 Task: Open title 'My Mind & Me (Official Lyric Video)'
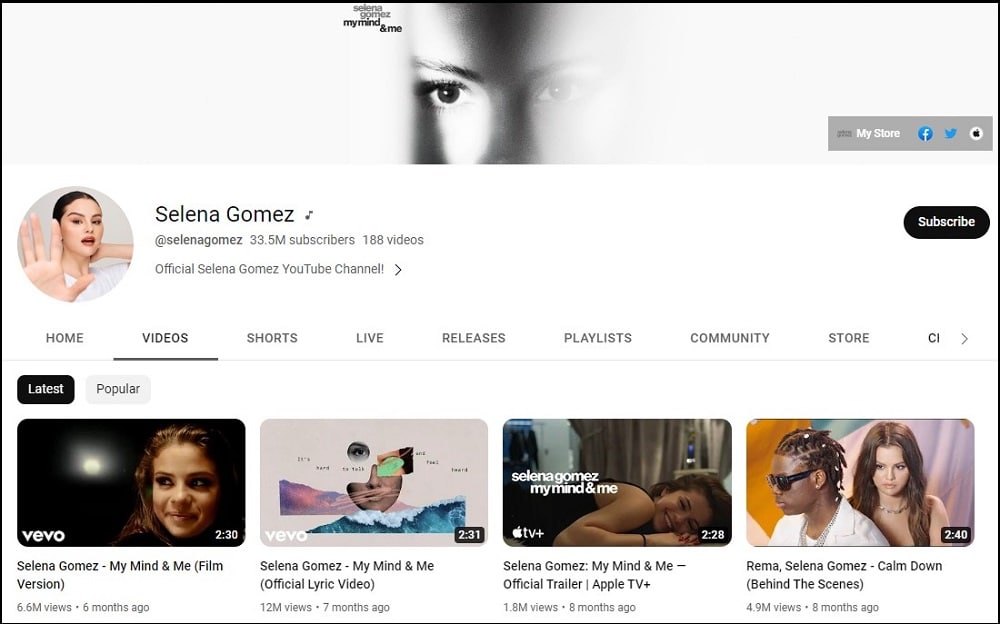click(347, 575)
